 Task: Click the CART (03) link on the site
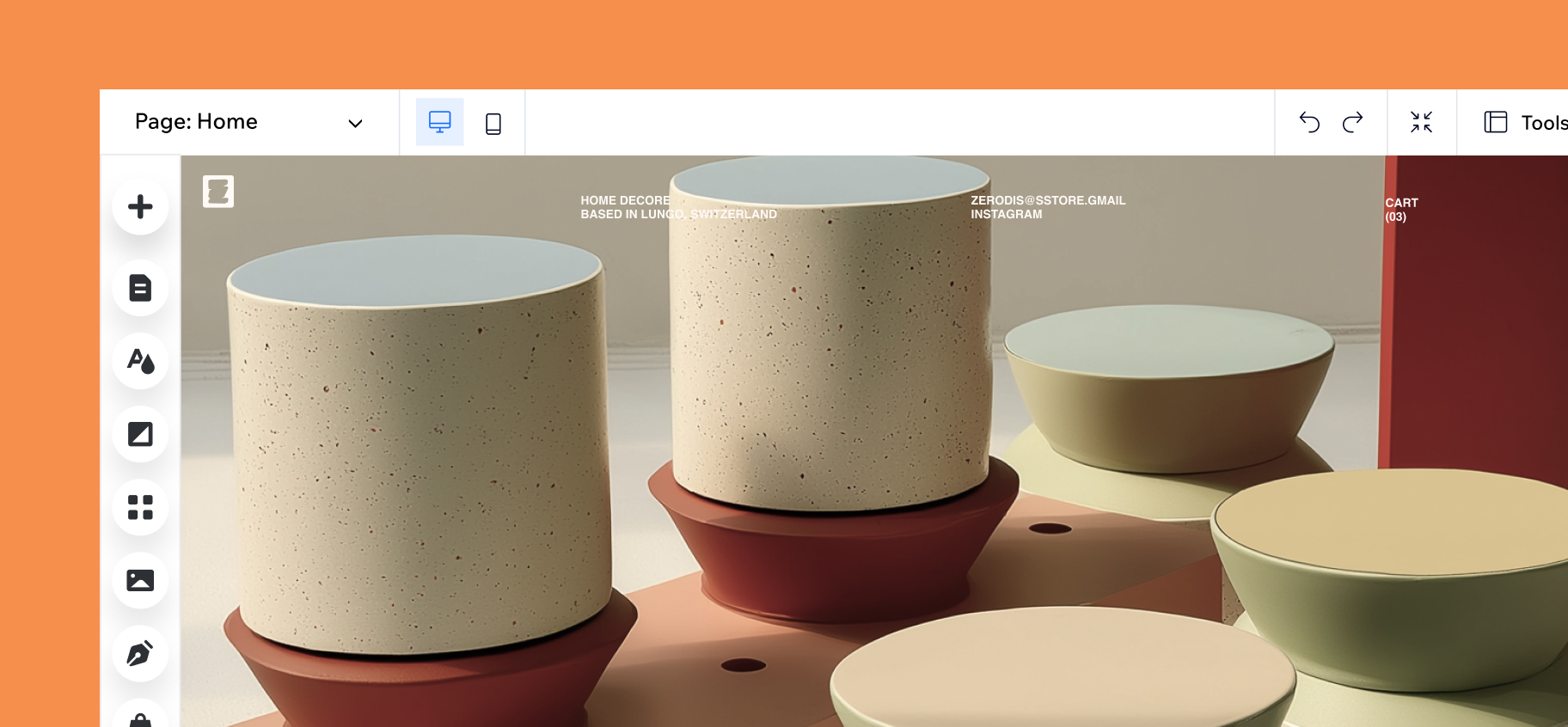click(1401, 210)
